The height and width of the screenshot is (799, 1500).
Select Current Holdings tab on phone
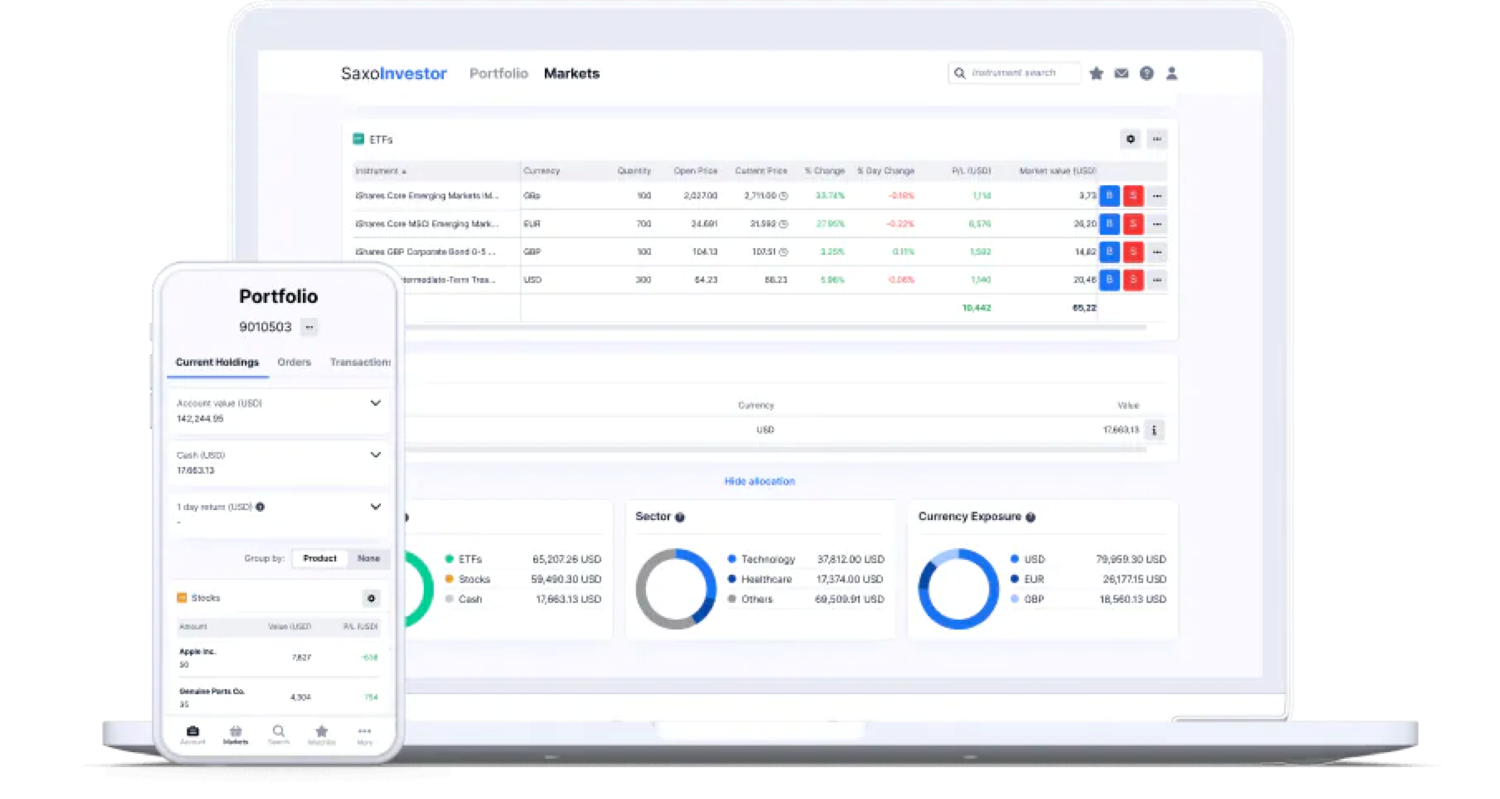pyautogui.click(x=217, y=362)
